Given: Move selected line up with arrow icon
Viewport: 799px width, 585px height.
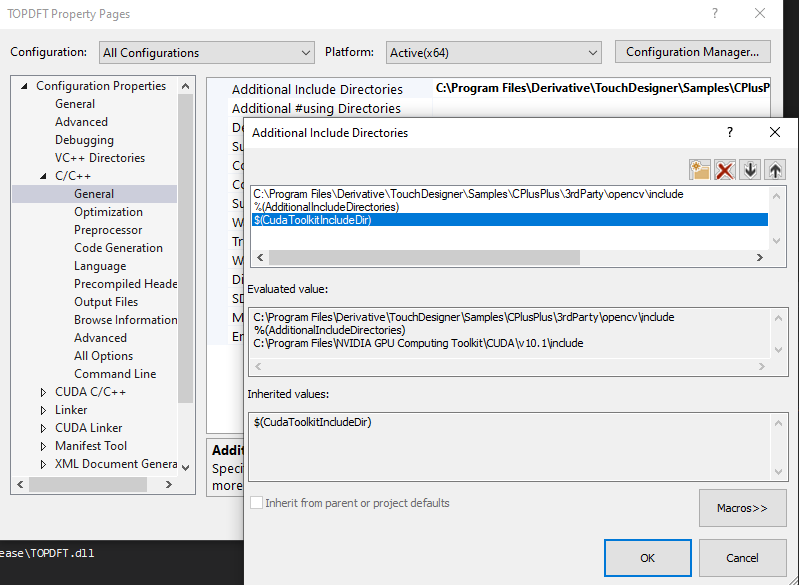Looking at the screenshot, I should [775, 170].
